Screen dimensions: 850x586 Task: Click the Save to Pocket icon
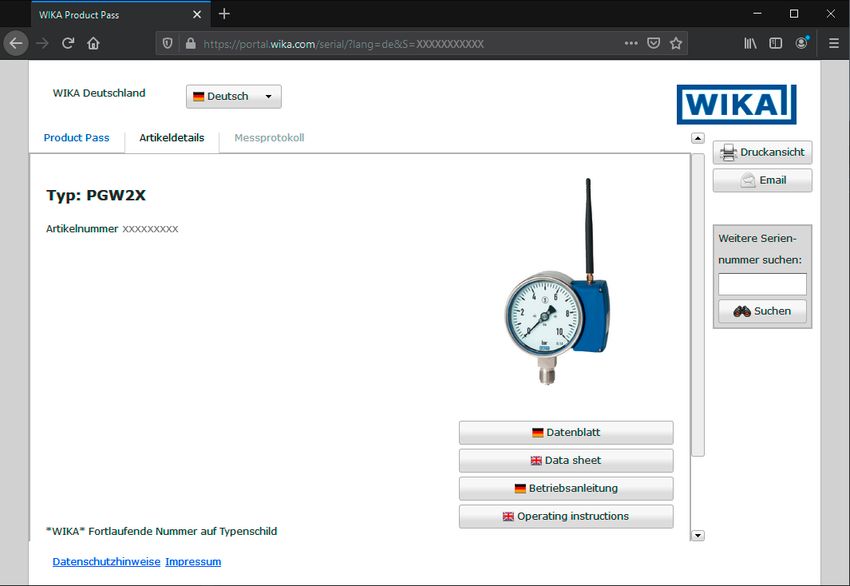click(653, 43)
